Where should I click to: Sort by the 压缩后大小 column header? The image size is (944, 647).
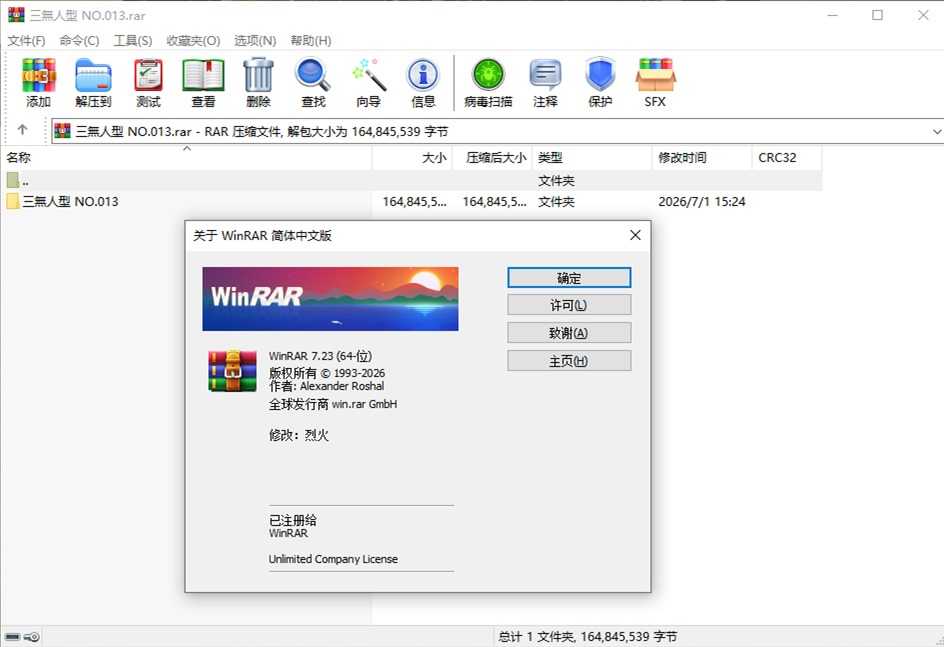click(x=492, y=158)
